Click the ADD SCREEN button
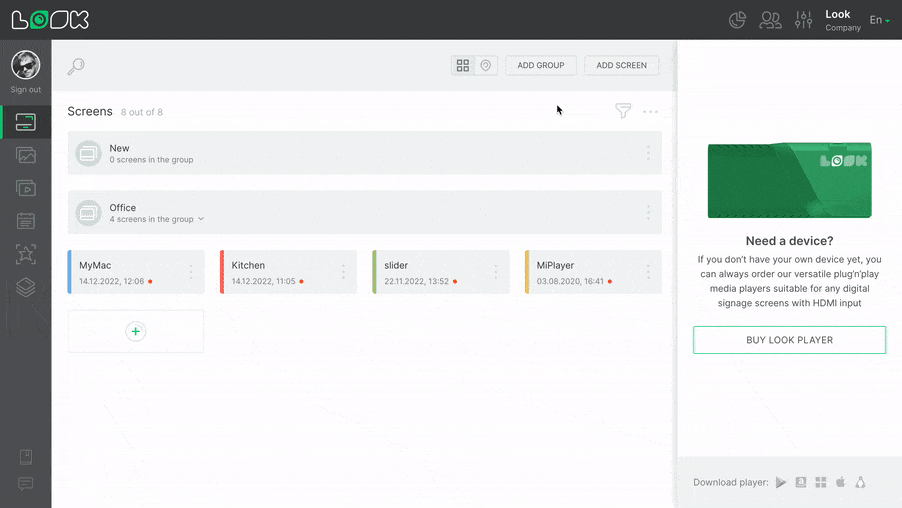 (x=621, y=65)
